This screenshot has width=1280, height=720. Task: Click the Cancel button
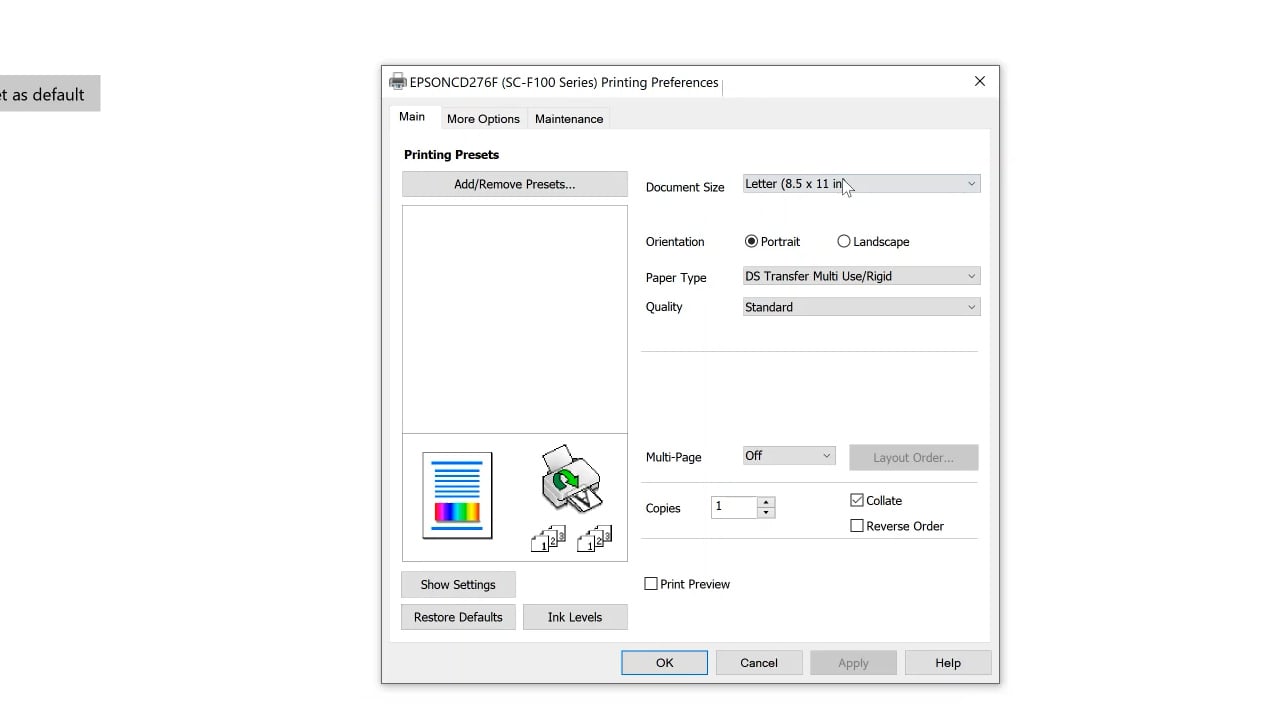759,663
